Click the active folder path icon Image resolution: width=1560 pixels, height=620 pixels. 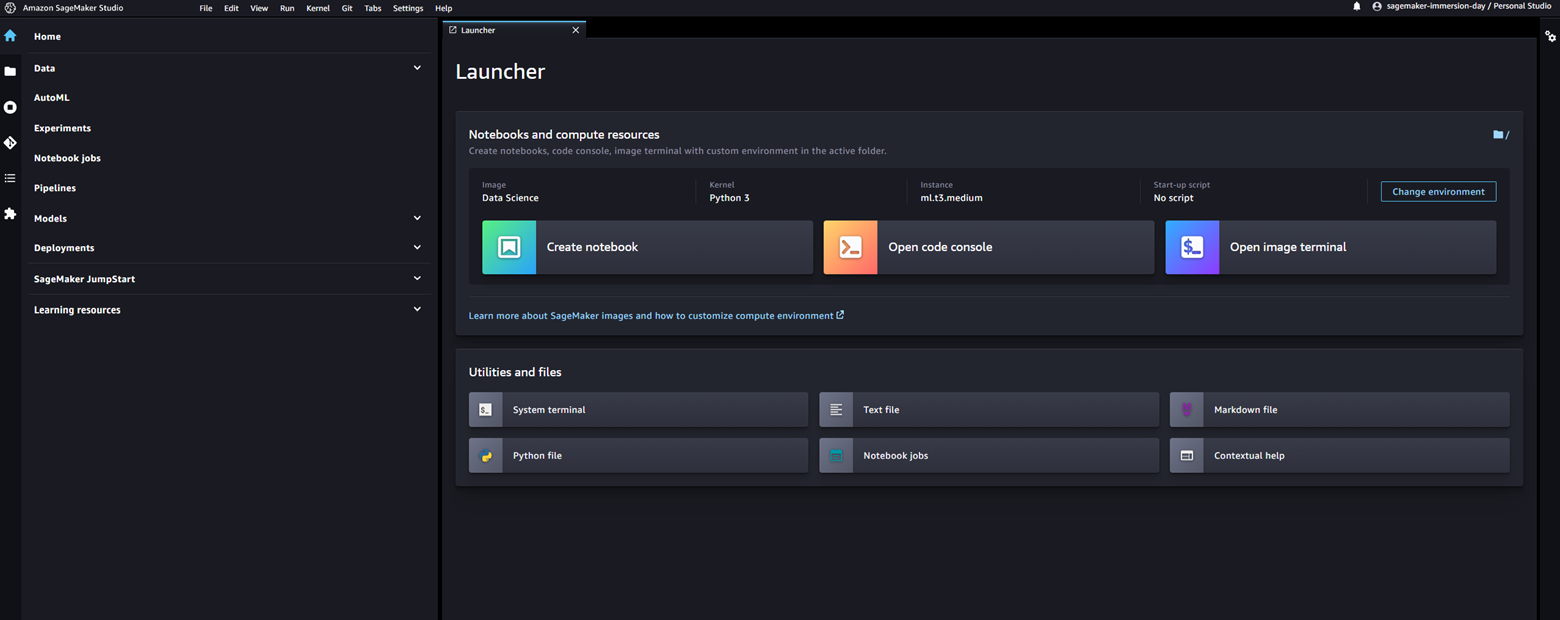1498,134
